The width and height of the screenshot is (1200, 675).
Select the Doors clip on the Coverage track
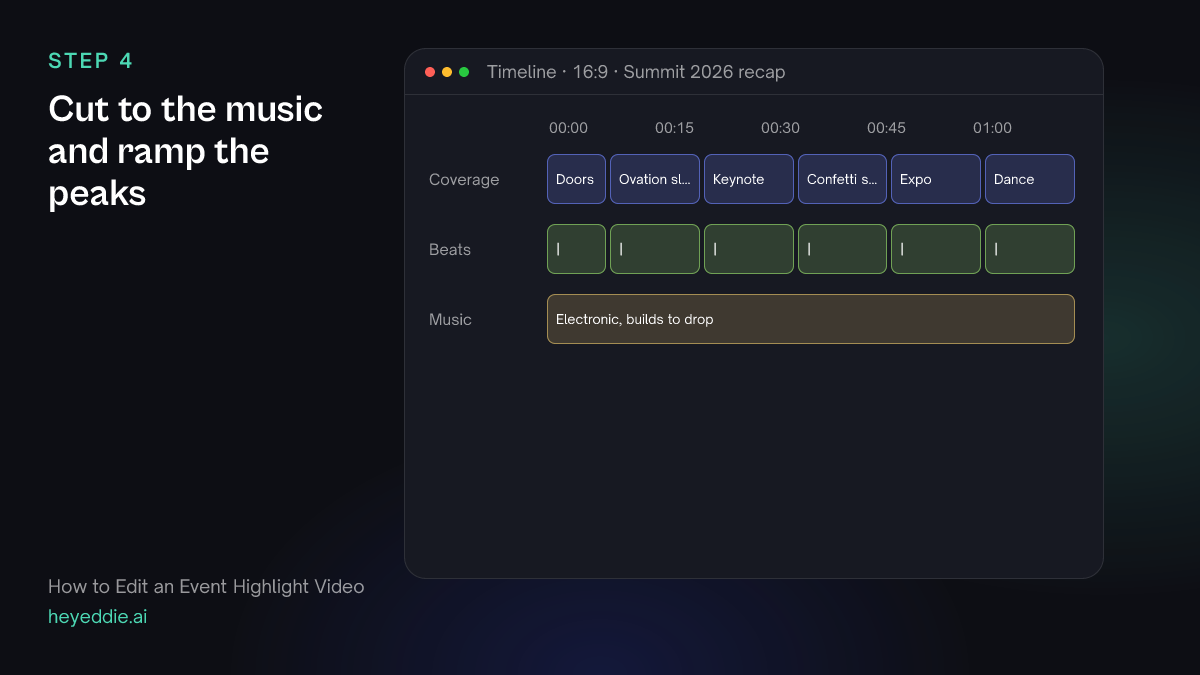(576, 179)
